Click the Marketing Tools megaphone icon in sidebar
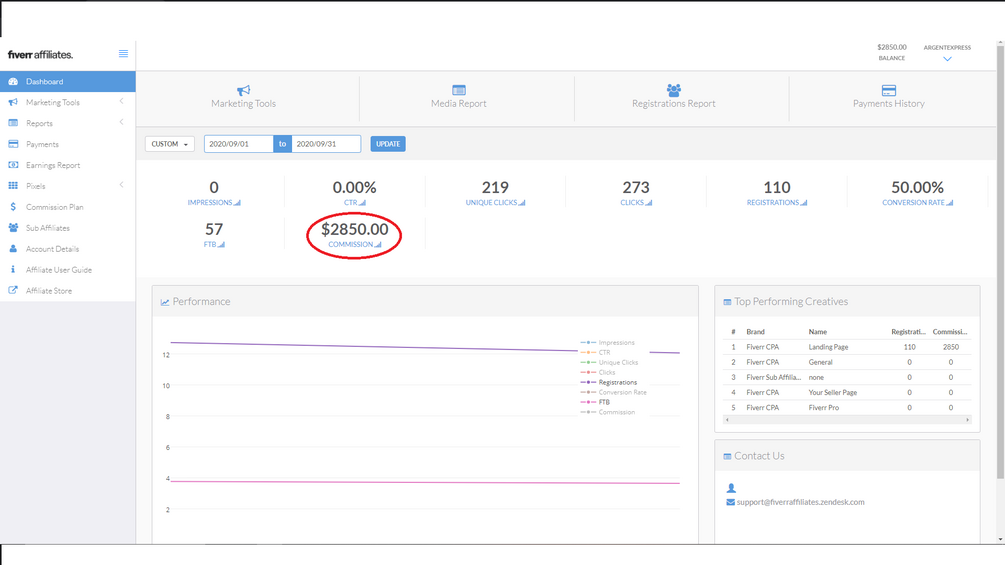This screenshot has height=565, width=1005. pyautogui.click(x=13, y=102)
